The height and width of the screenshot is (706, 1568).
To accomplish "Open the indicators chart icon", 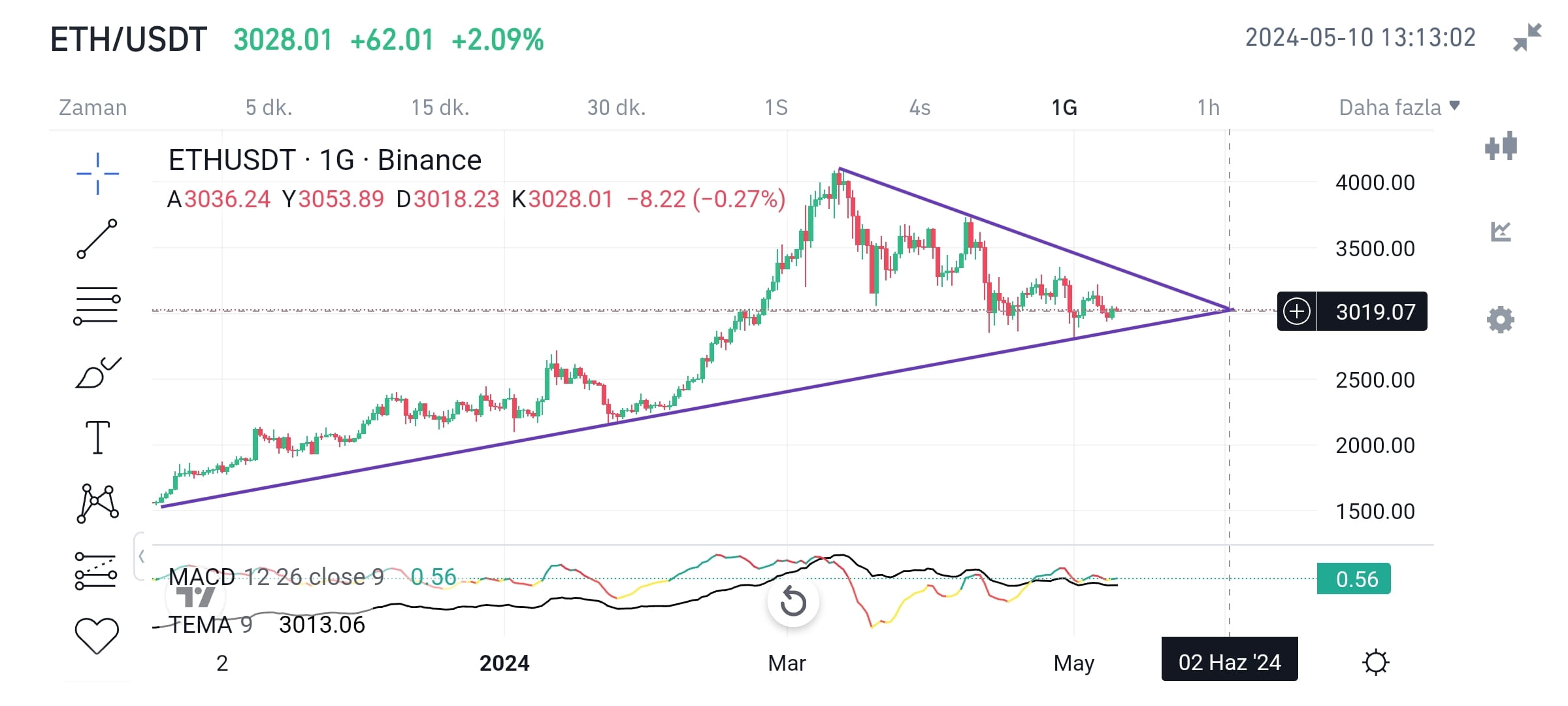I will 1501,231.
